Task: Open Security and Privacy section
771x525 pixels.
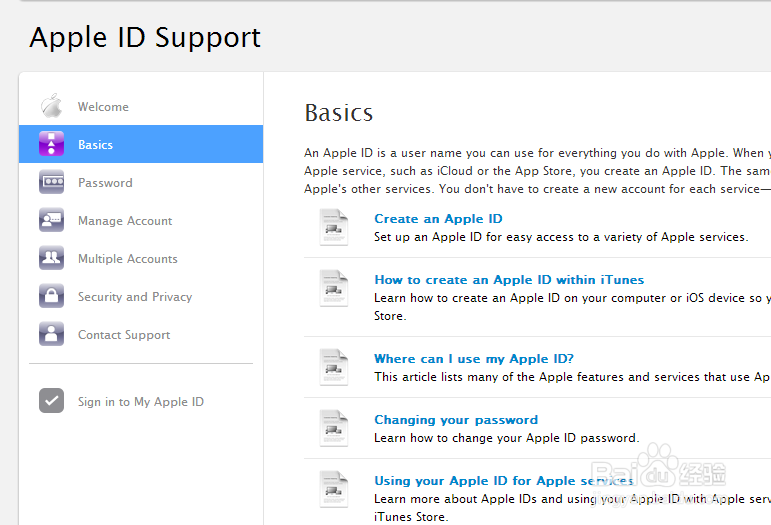Action: [135, 297]
